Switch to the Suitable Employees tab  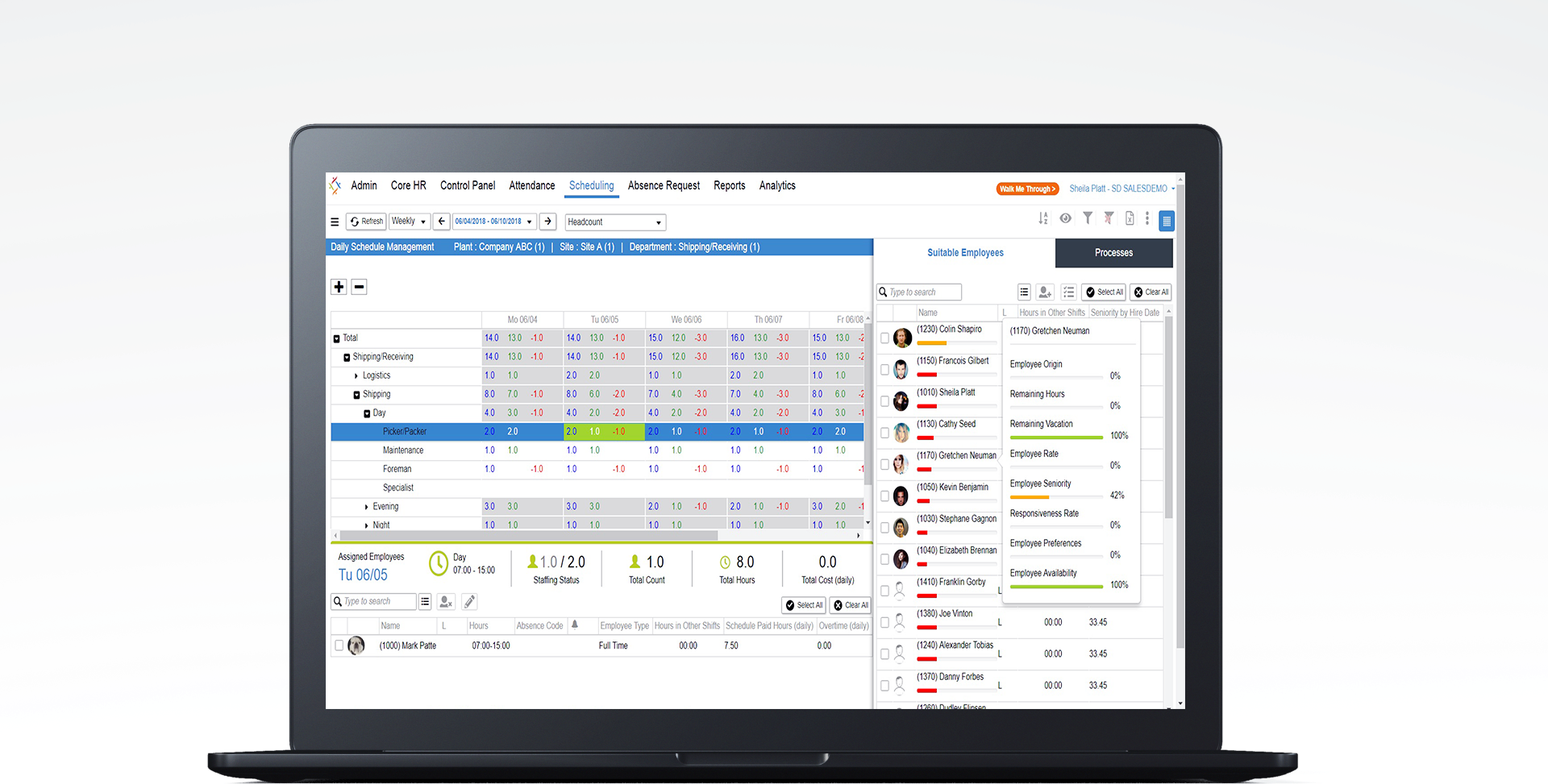coord(965,253)
